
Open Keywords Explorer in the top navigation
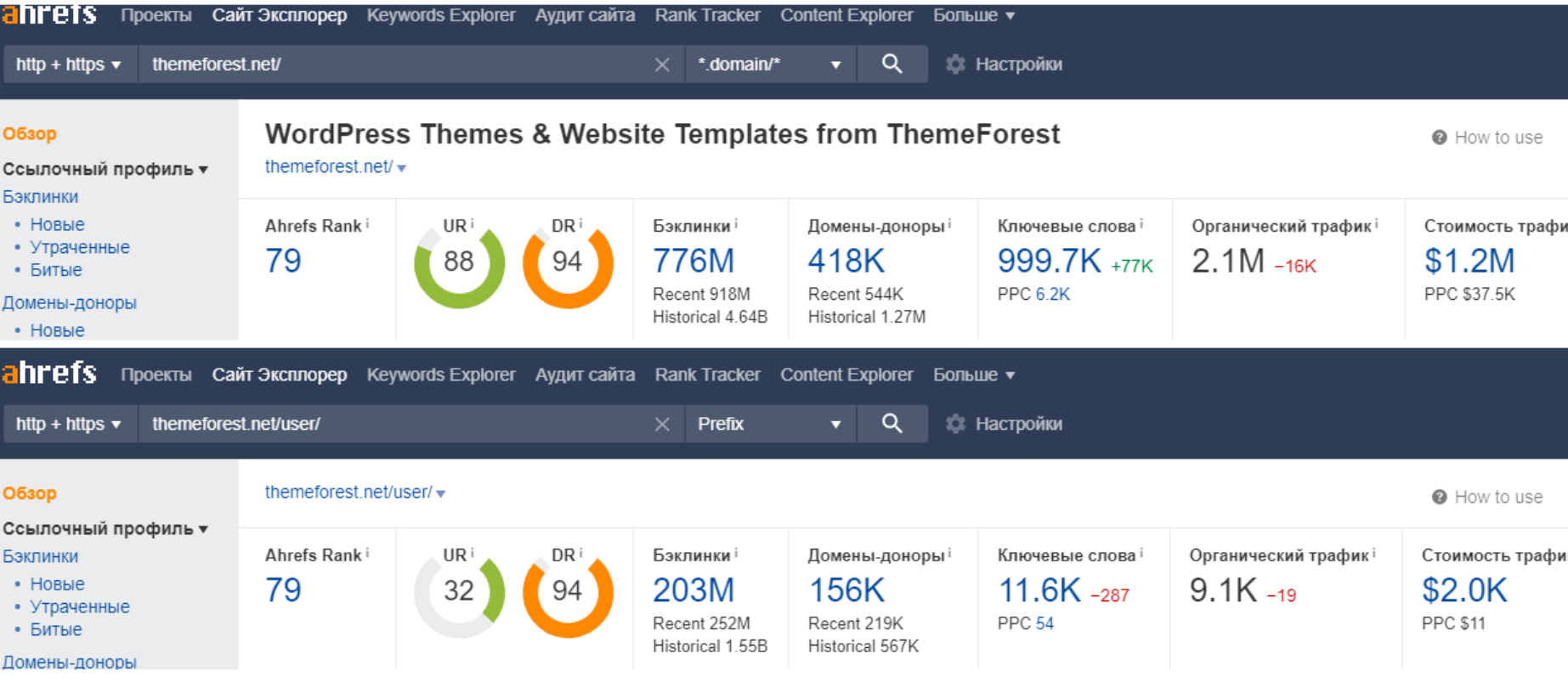(441, 15)
